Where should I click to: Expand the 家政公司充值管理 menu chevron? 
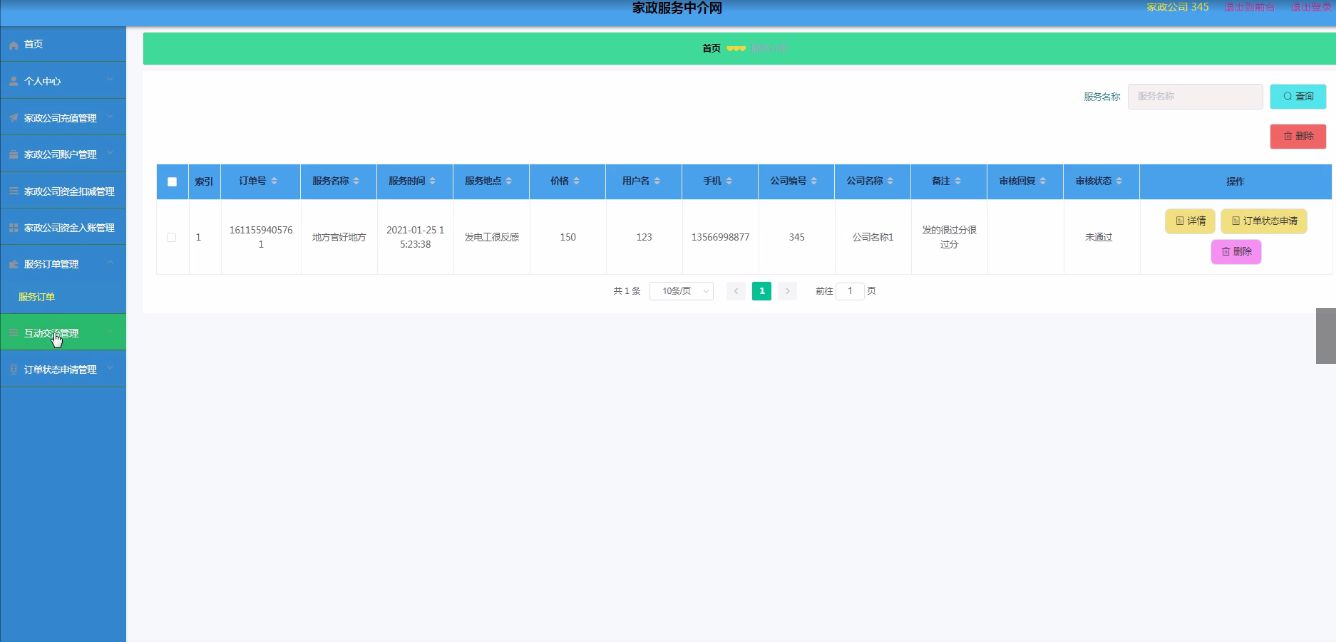(x=110, y=117)
